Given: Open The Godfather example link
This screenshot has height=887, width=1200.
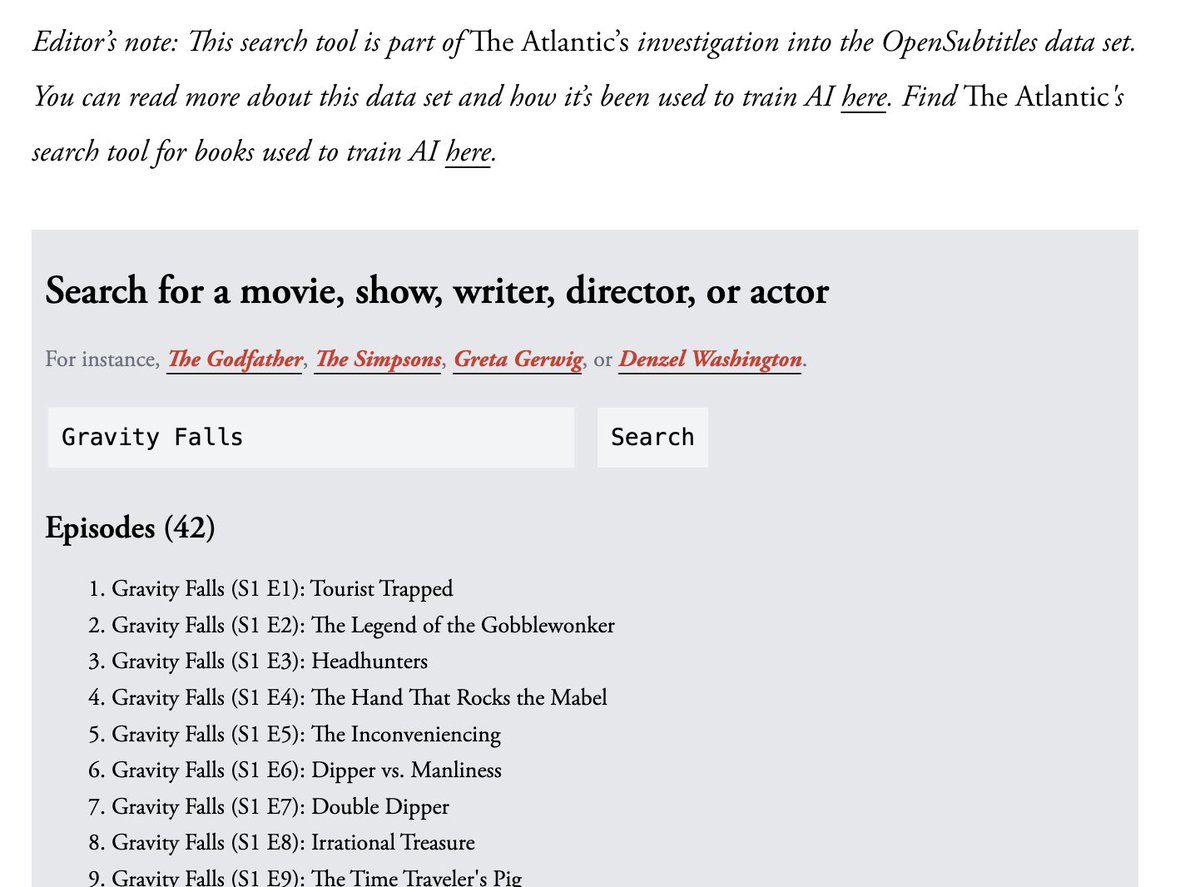Looking at the screenshot, I should point(234,359).
